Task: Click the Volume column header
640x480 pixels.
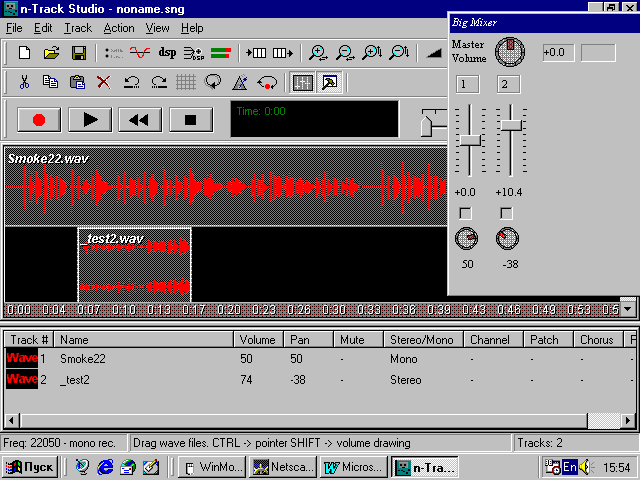Action: pos(259,340)
